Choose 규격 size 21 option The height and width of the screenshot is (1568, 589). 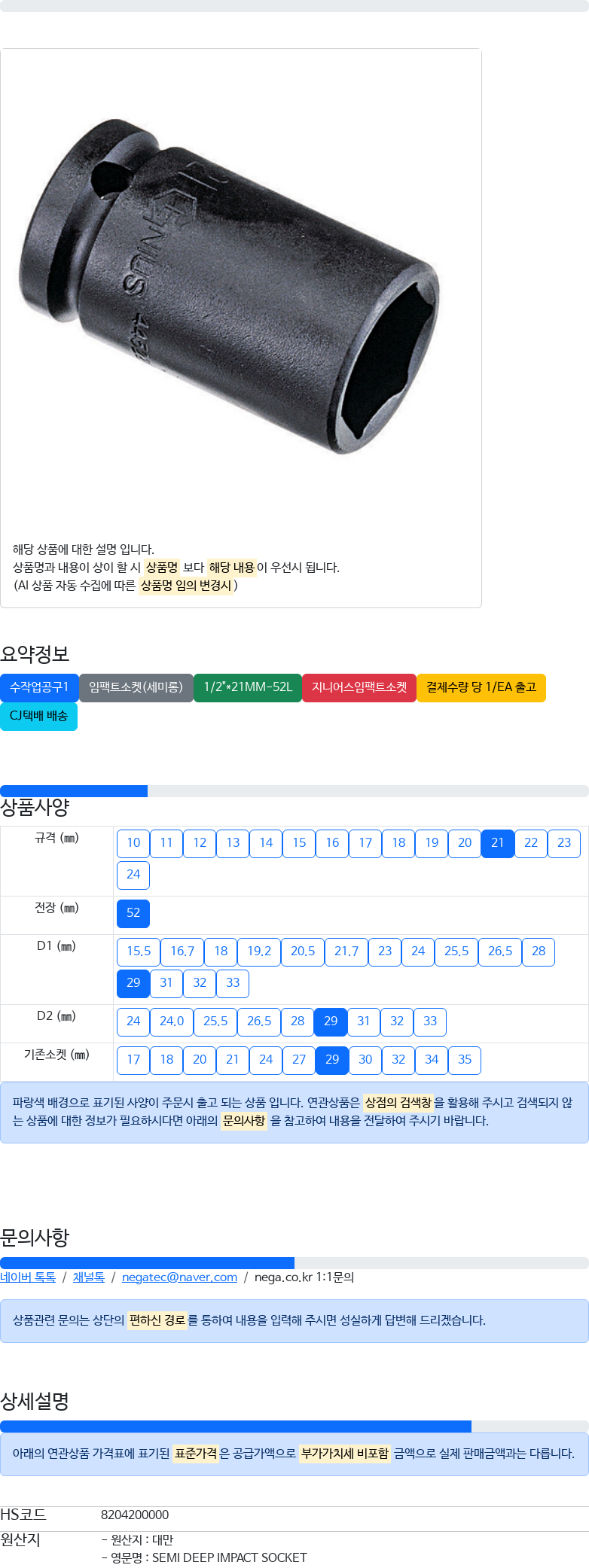pos(497,843)
